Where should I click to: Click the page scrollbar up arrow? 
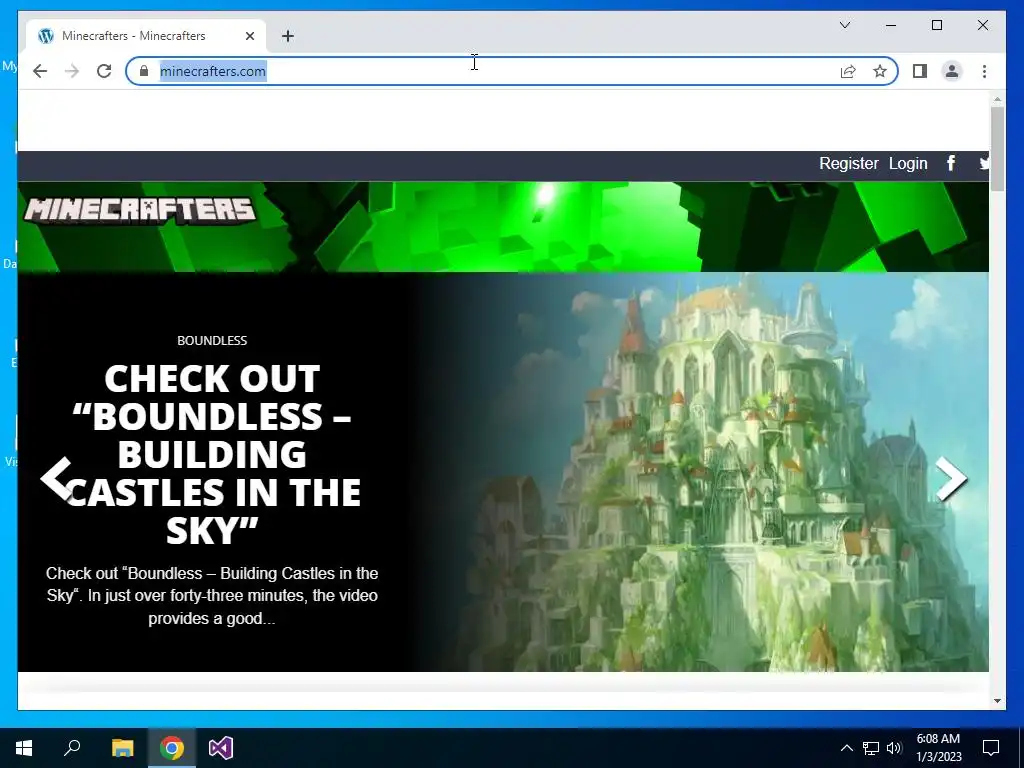(x=997, y=99)
